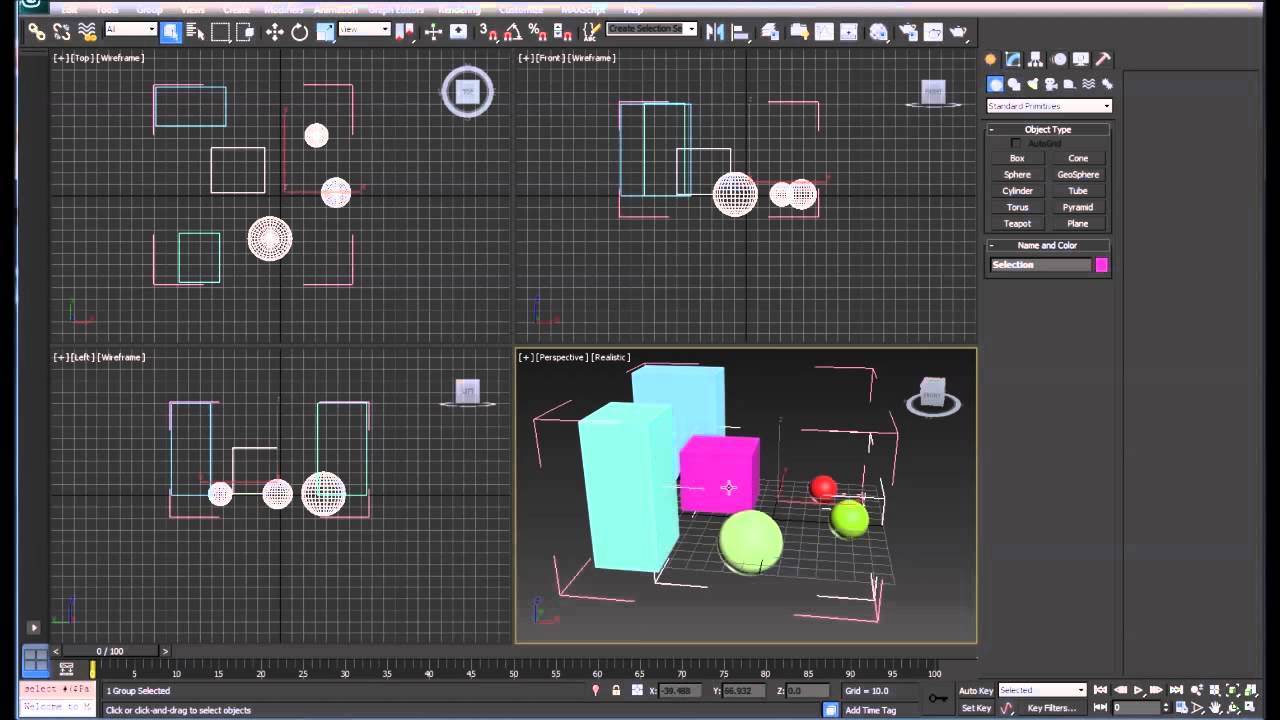Select the Select and Move tool
The image size is (1280, 720).
point(275,32)
